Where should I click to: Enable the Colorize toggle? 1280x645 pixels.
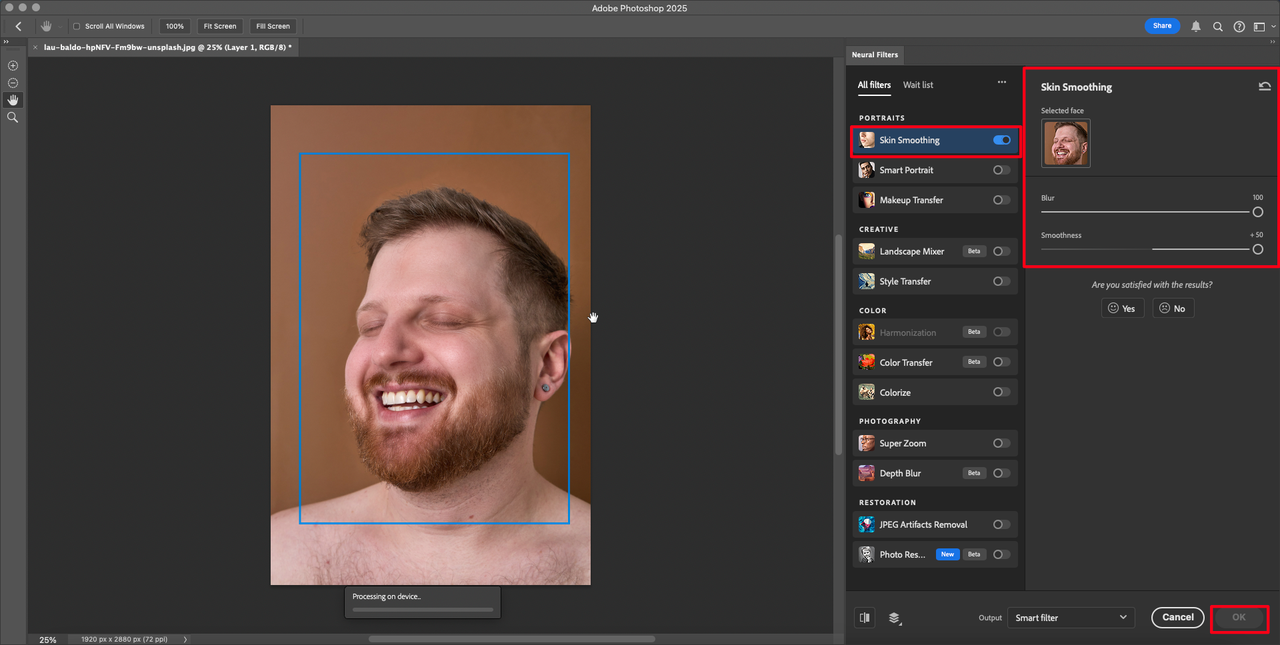click(x=1001, y=392)
